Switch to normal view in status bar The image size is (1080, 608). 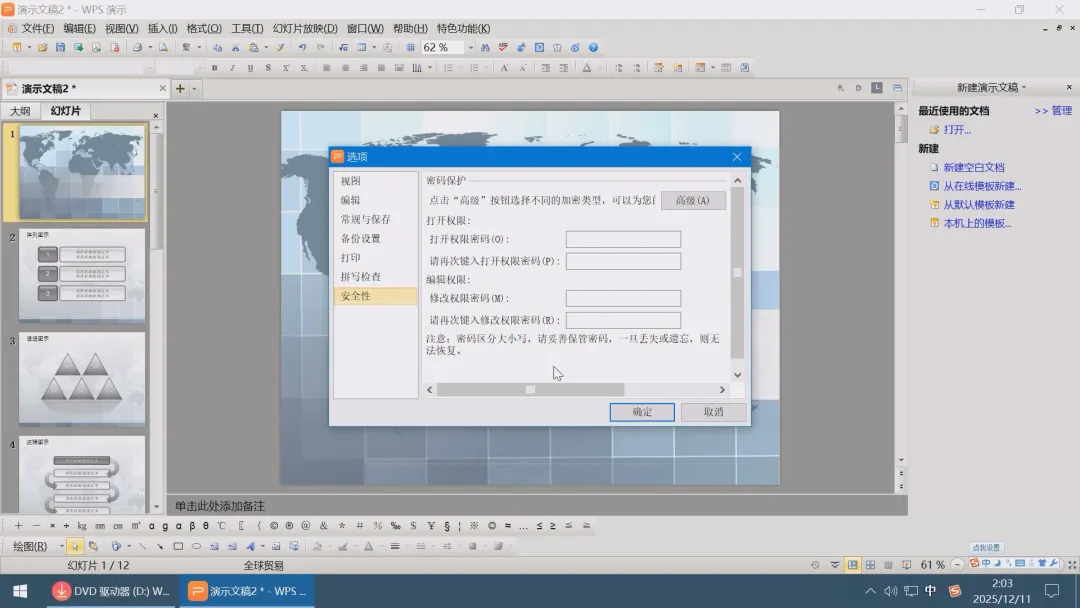pyautogui.click(x=853, y=565)
